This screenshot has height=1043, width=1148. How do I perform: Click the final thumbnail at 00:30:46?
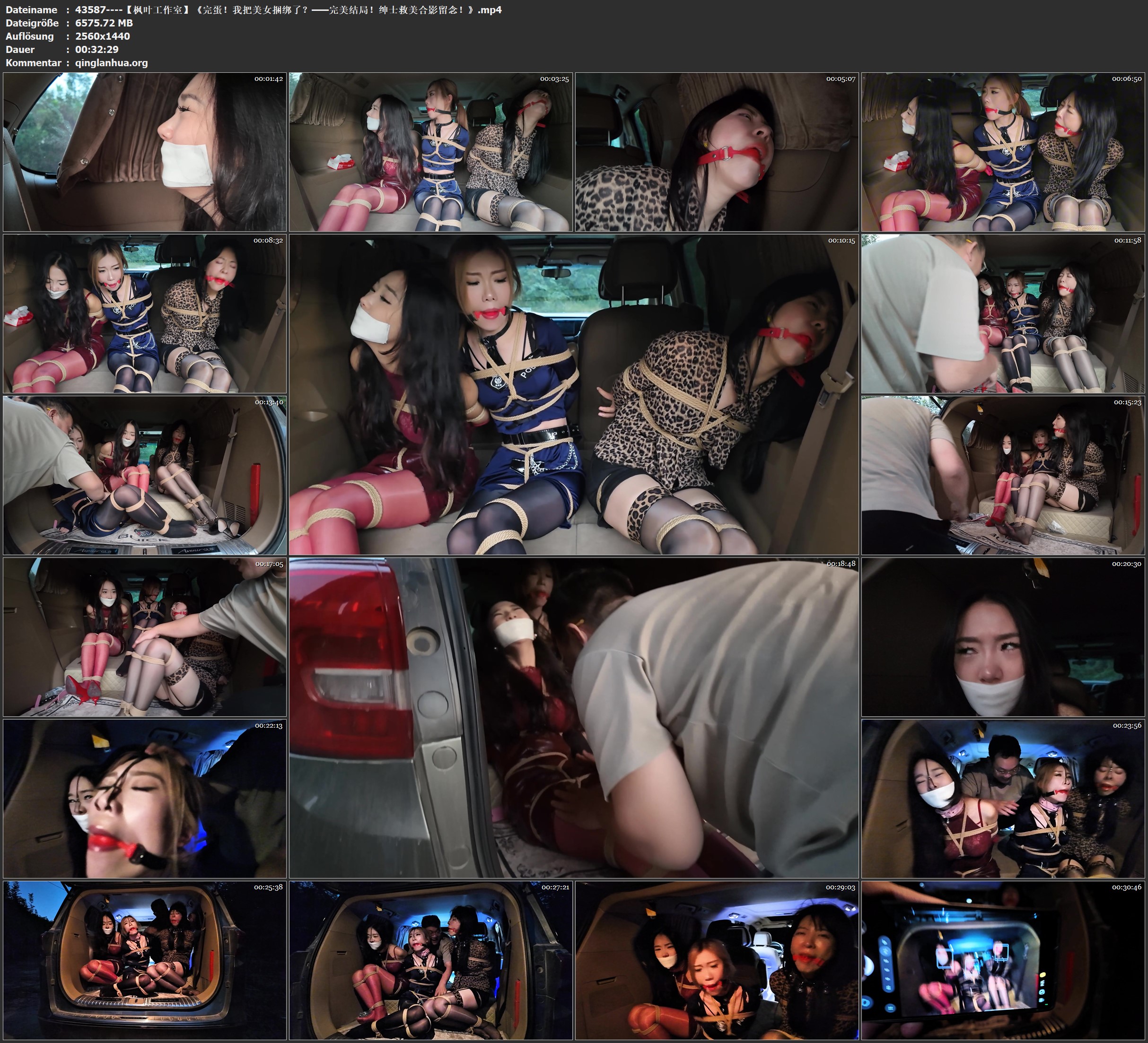1003,960
